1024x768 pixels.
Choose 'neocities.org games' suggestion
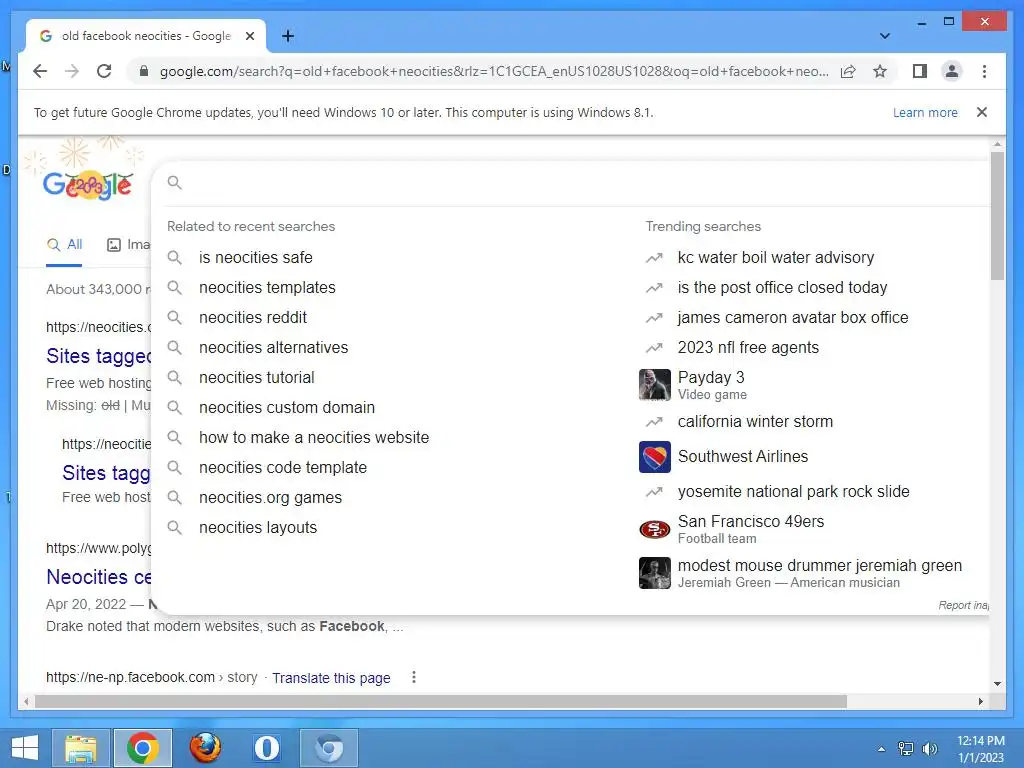pyautogui.click(x=270, y=498)
